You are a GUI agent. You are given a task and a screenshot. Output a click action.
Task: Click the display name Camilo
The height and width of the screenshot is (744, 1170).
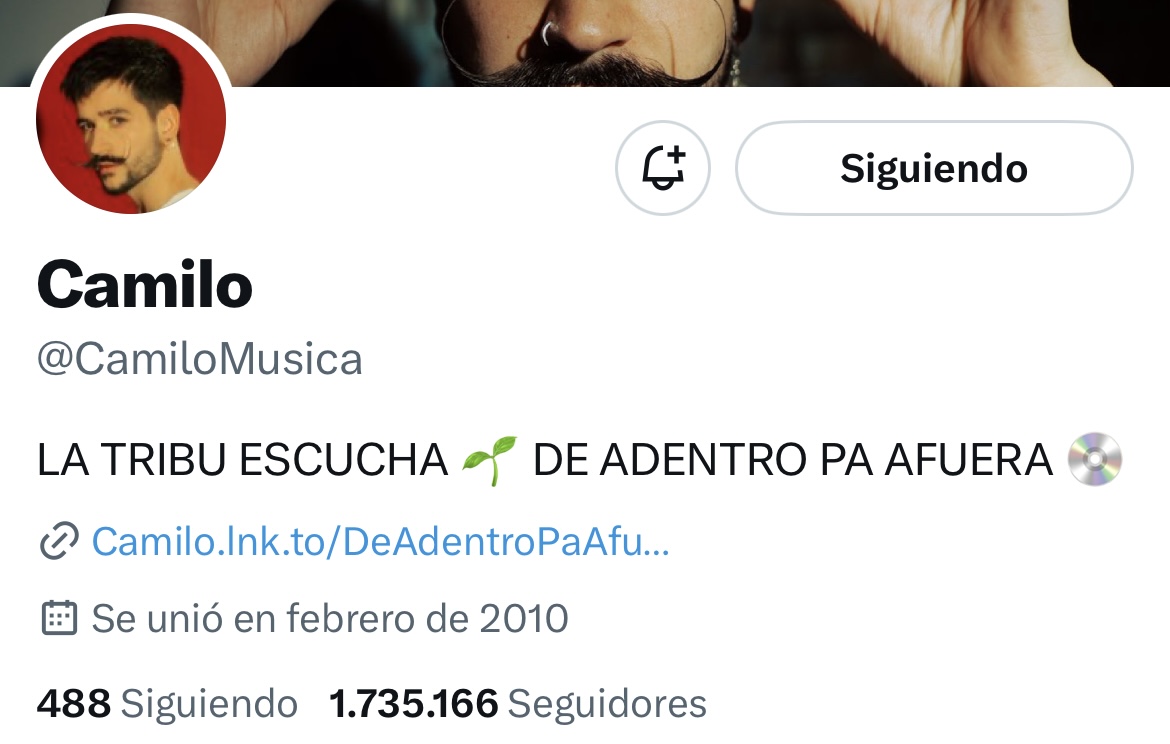pos(145,284)
